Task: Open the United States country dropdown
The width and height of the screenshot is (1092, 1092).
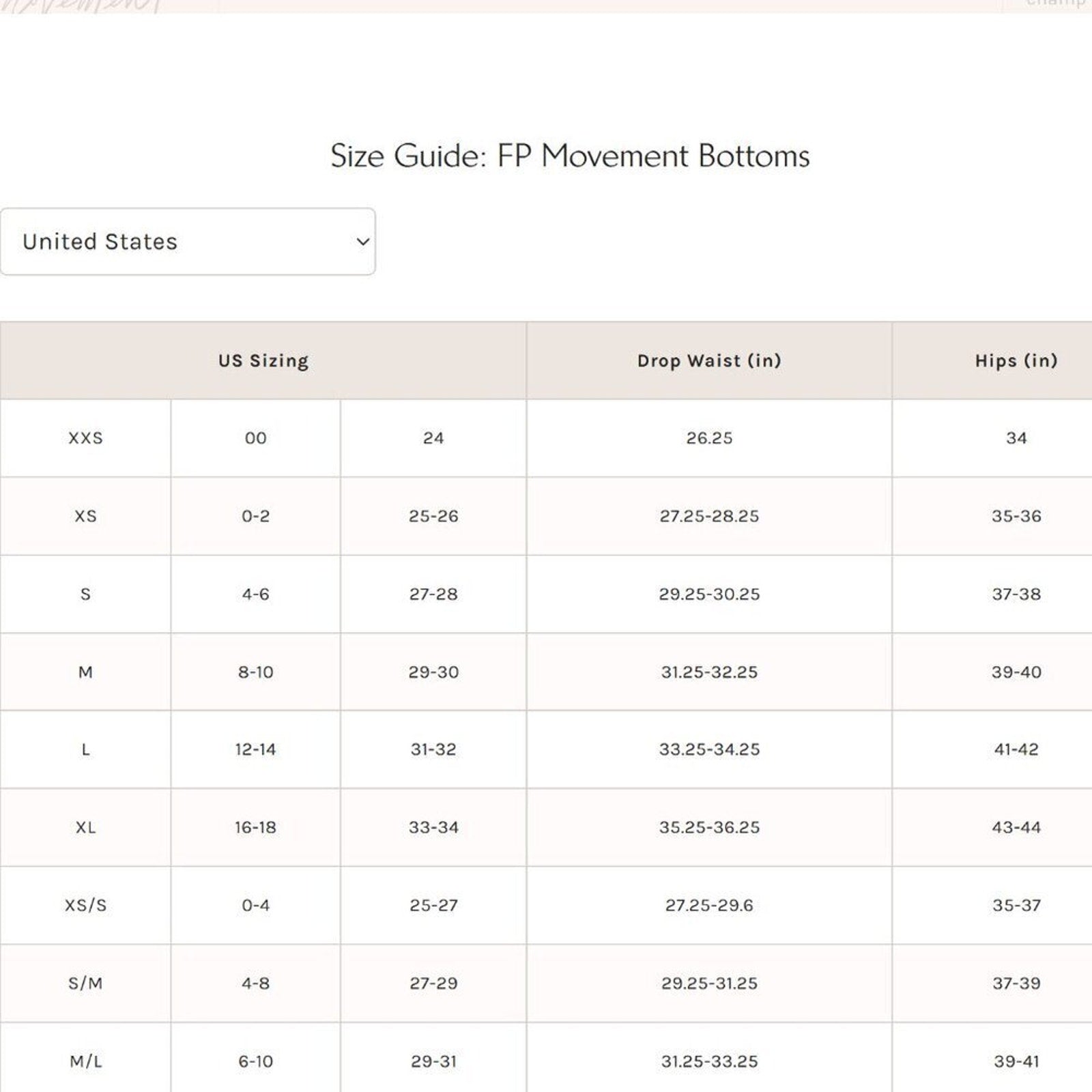Action: [x=187, y=242]
